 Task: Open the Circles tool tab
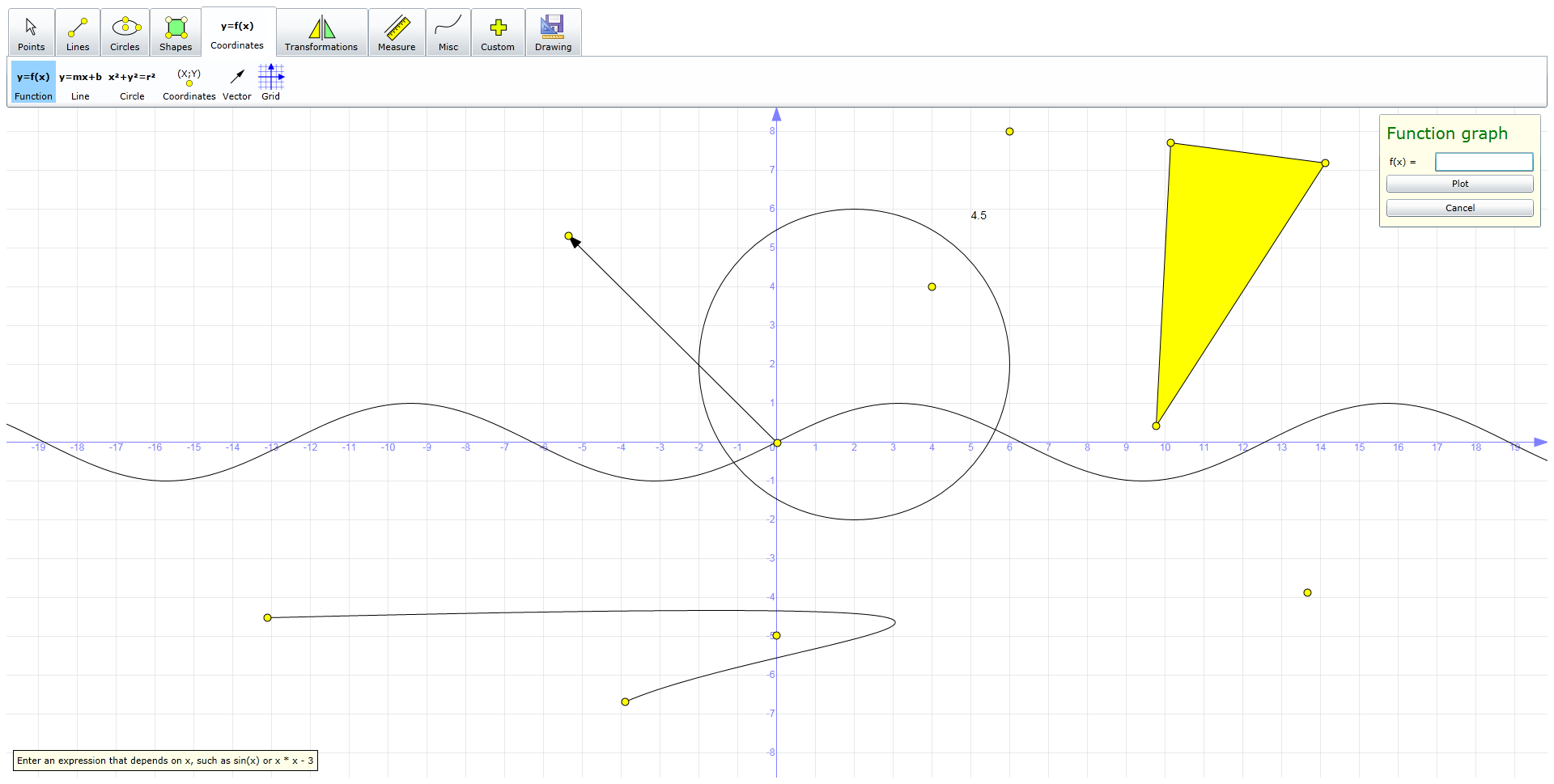pyautogui.click(x=125, y=32)
